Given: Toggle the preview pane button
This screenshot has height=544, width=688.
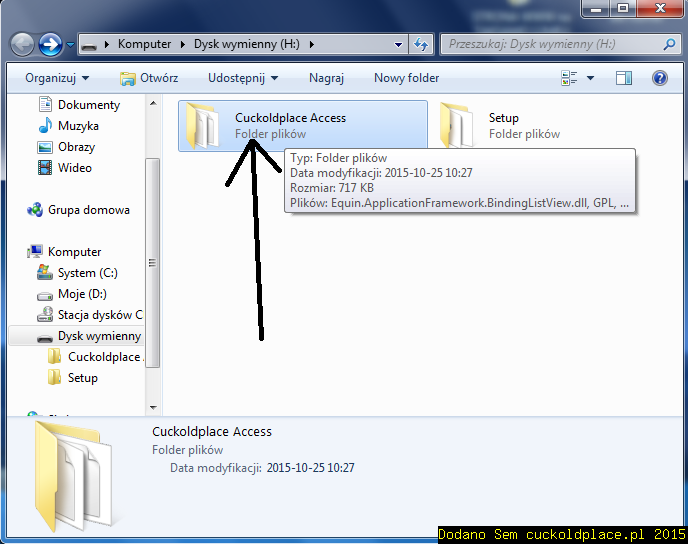Looking at the screenshot, I should [x=624, y=78].
